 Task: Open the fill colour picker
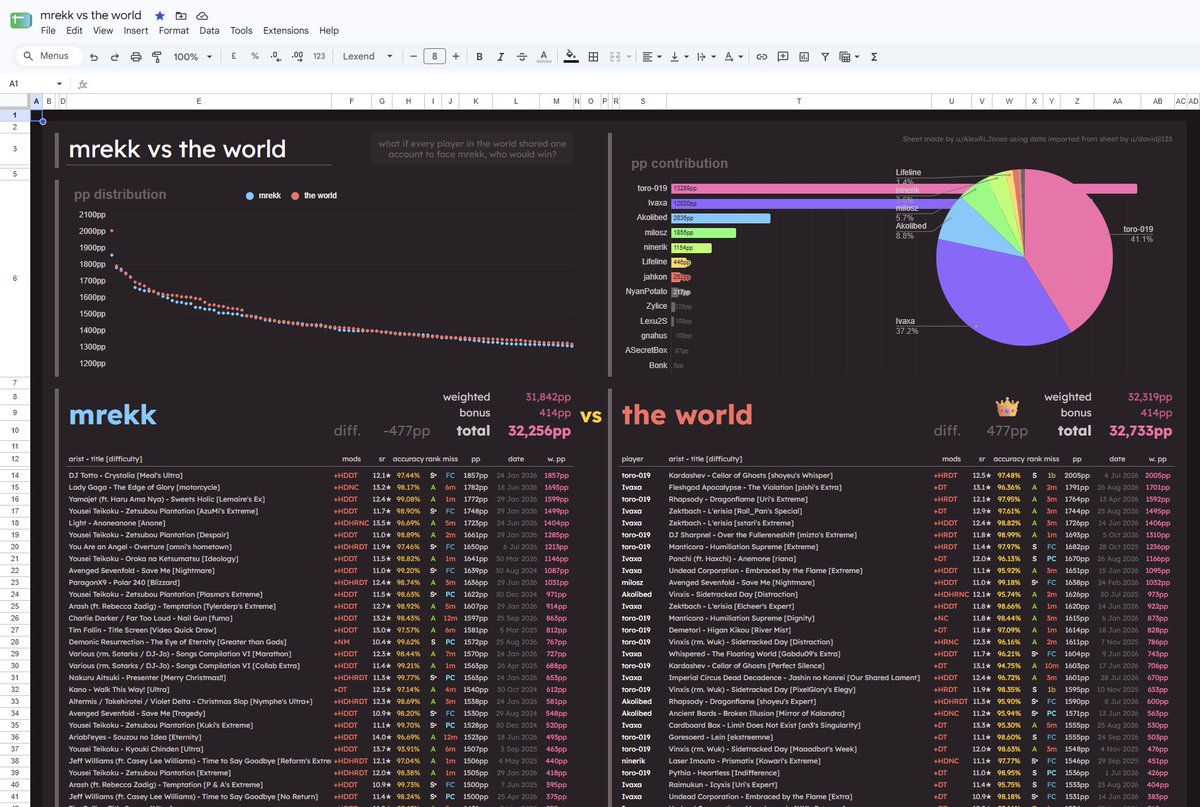point(571,57)
